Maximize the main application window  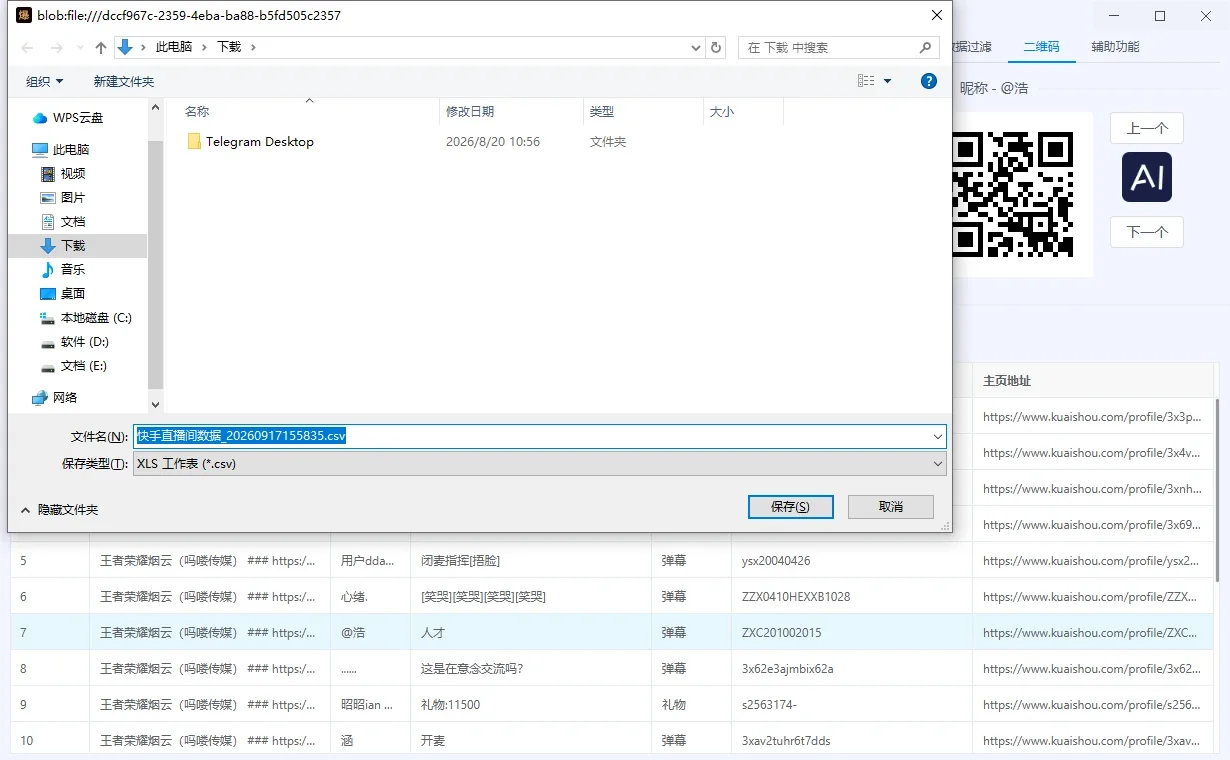[1160, 16]
